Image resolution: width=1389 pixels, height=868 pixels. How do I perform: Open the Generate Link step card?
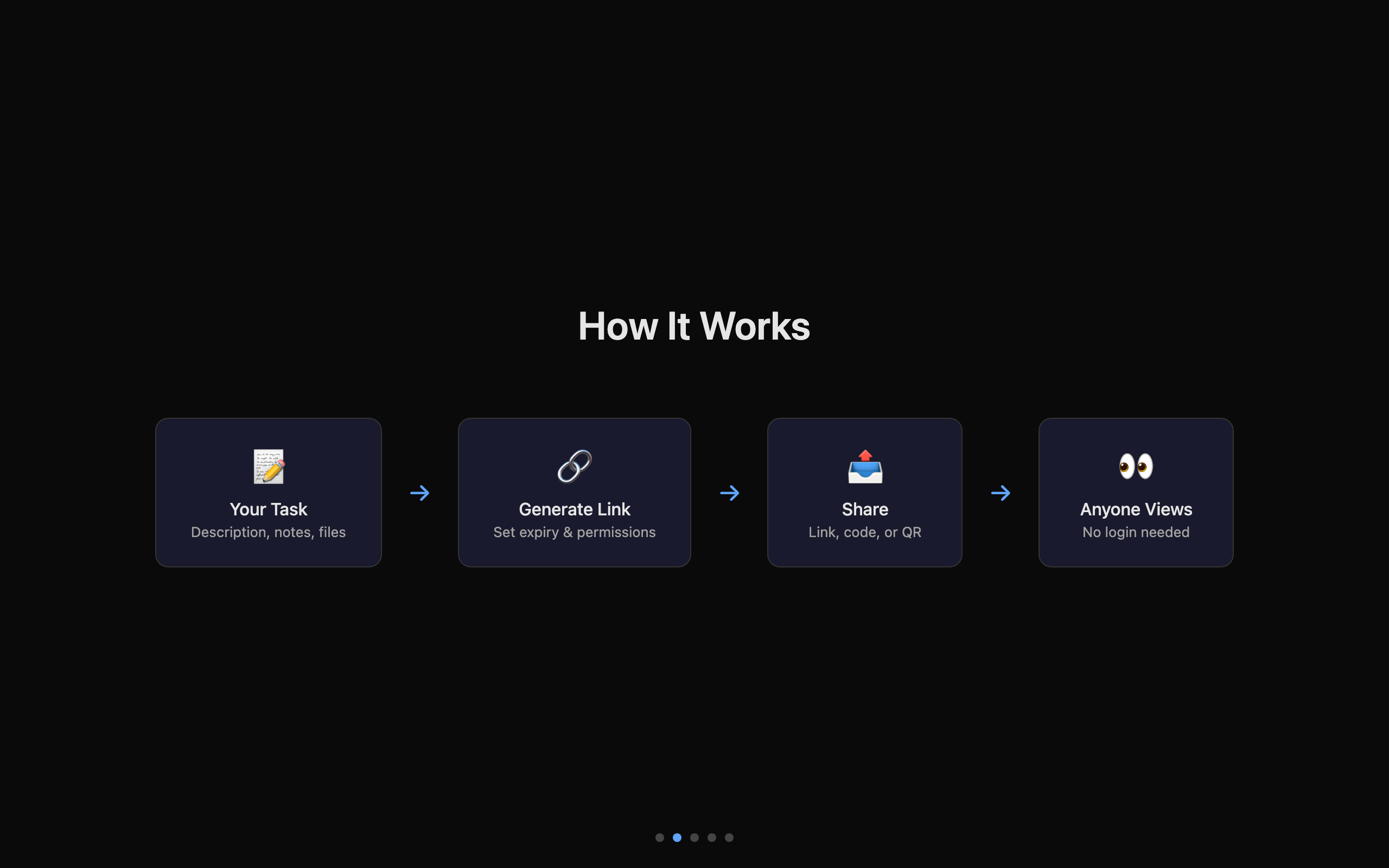[574, 492]
